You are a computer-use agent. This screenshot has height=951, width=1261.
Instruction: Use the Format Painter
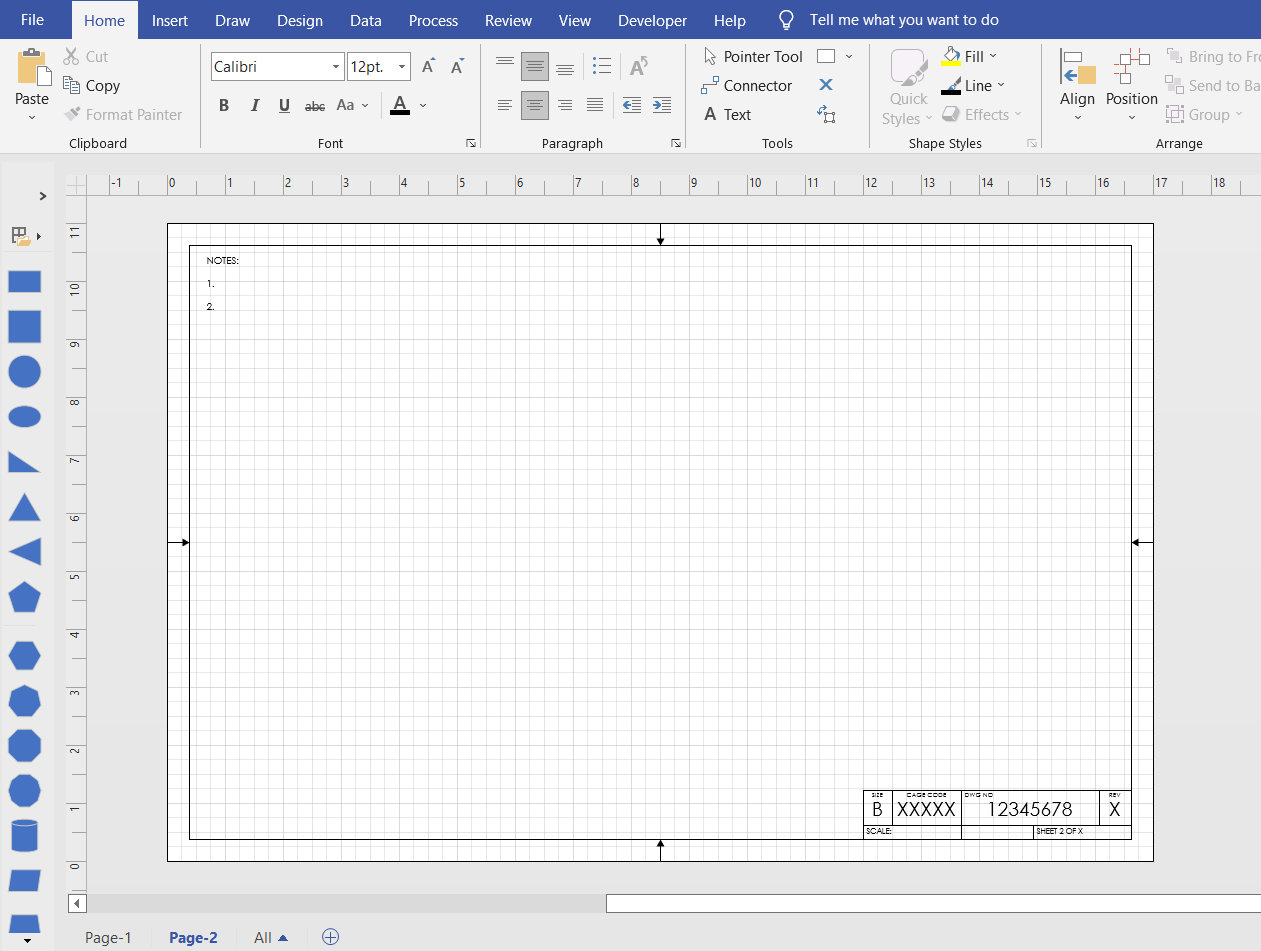tap(123, 114)
